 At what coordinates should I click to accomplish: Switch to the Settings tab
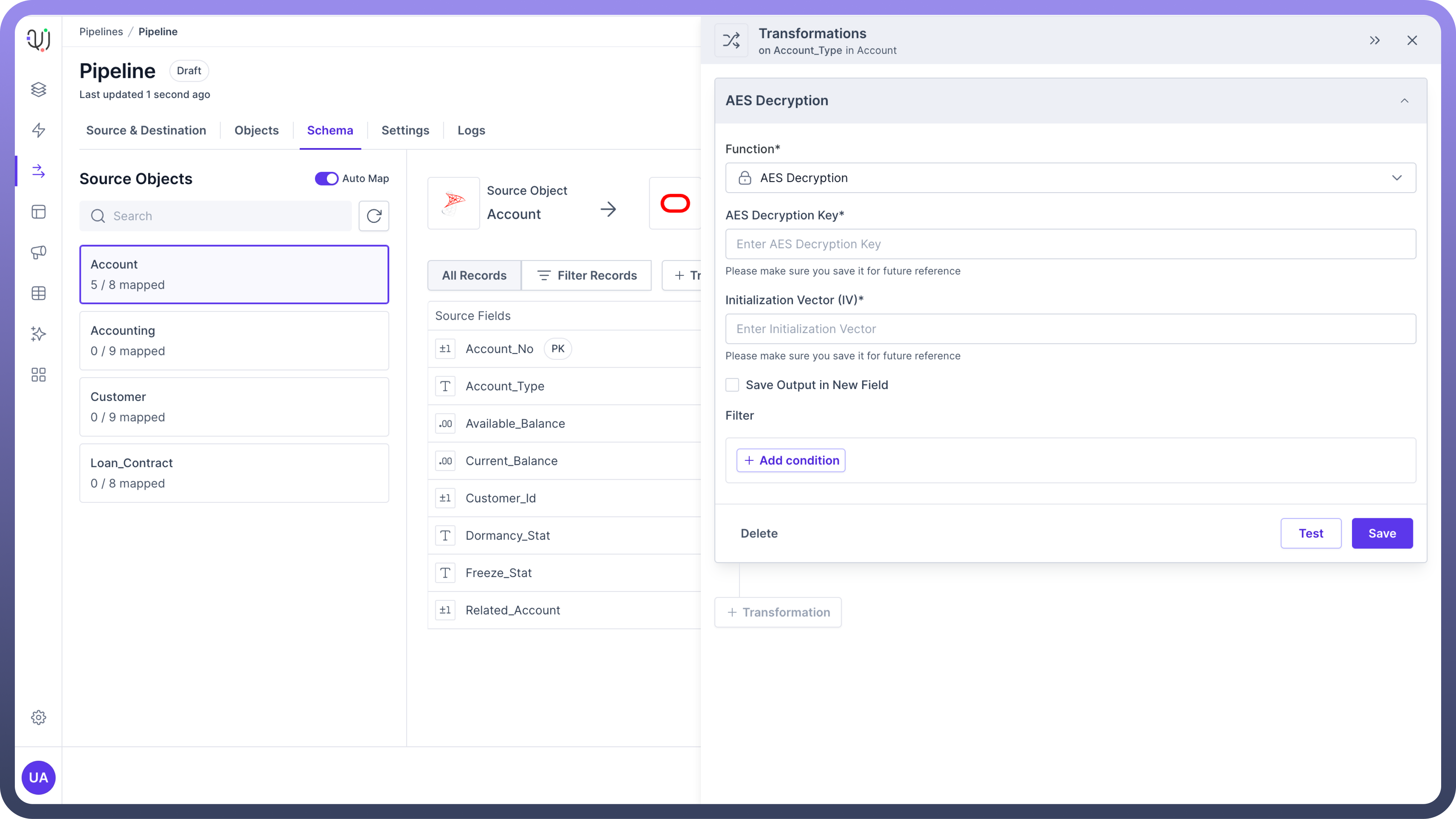(x=405, y=130)
